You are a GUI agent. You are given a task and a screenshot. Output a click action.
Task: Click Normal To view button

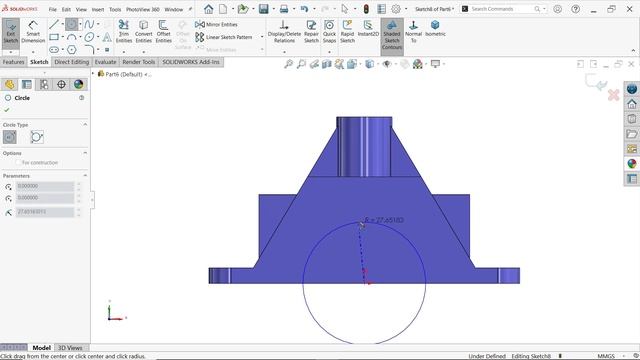pos(413,31)
